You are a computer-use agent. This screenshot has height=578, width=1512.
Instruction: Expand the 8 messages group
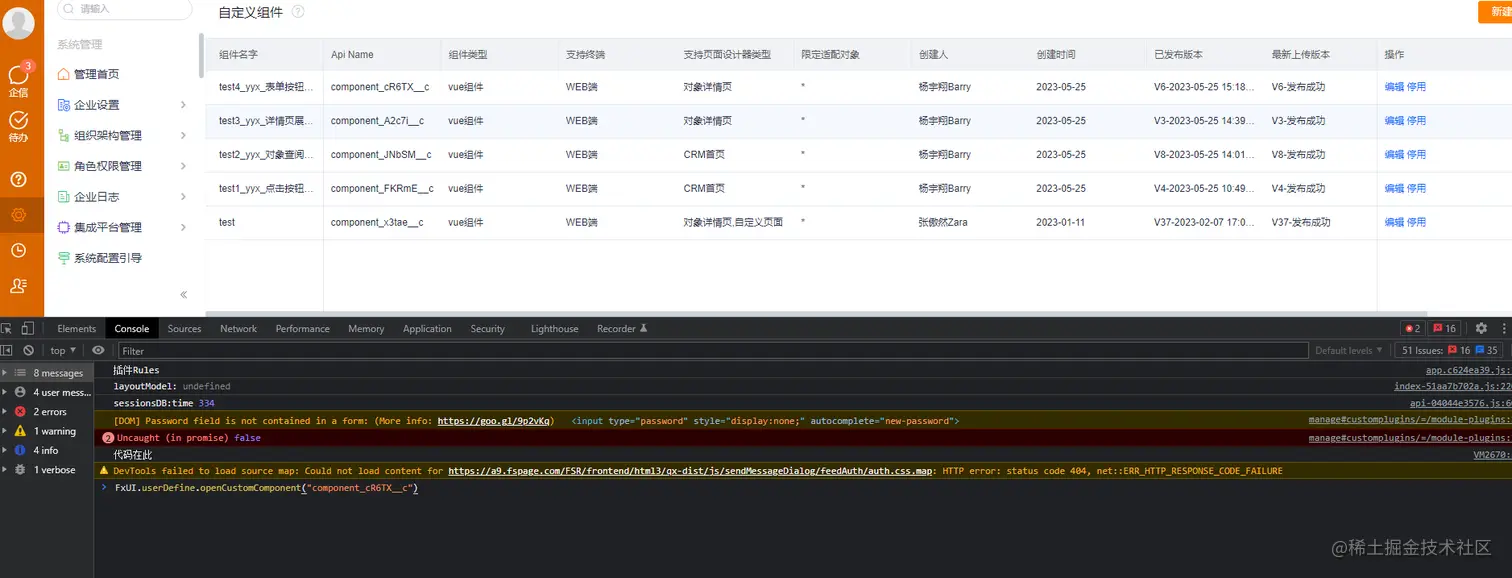coord(47,373)
